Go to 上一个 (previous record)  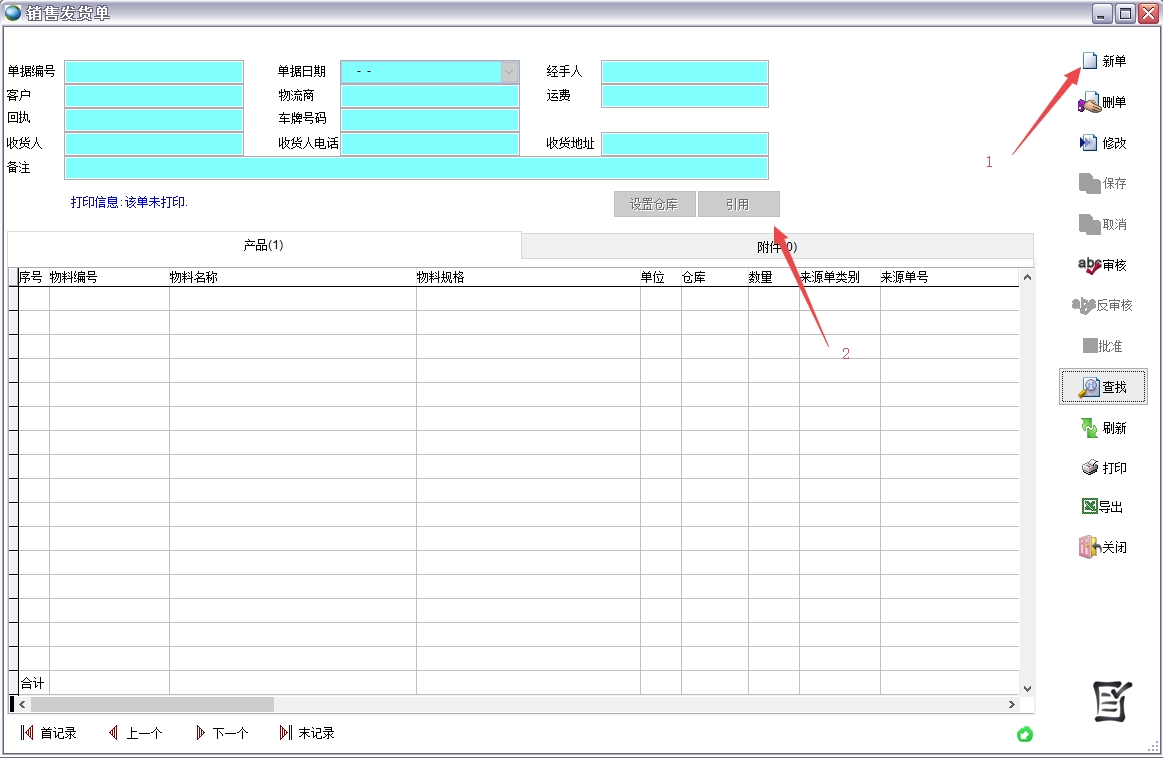135,733
